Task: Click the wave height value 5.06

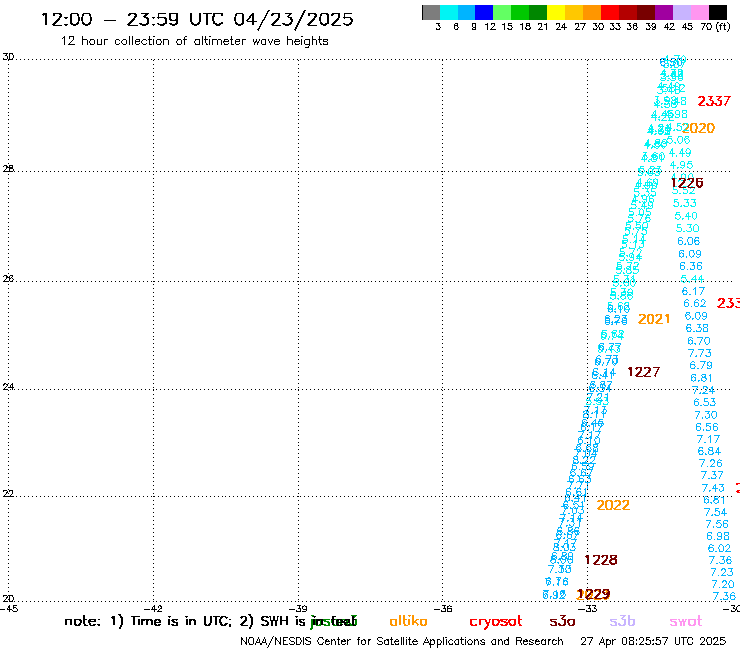Action: pos(679,140)
